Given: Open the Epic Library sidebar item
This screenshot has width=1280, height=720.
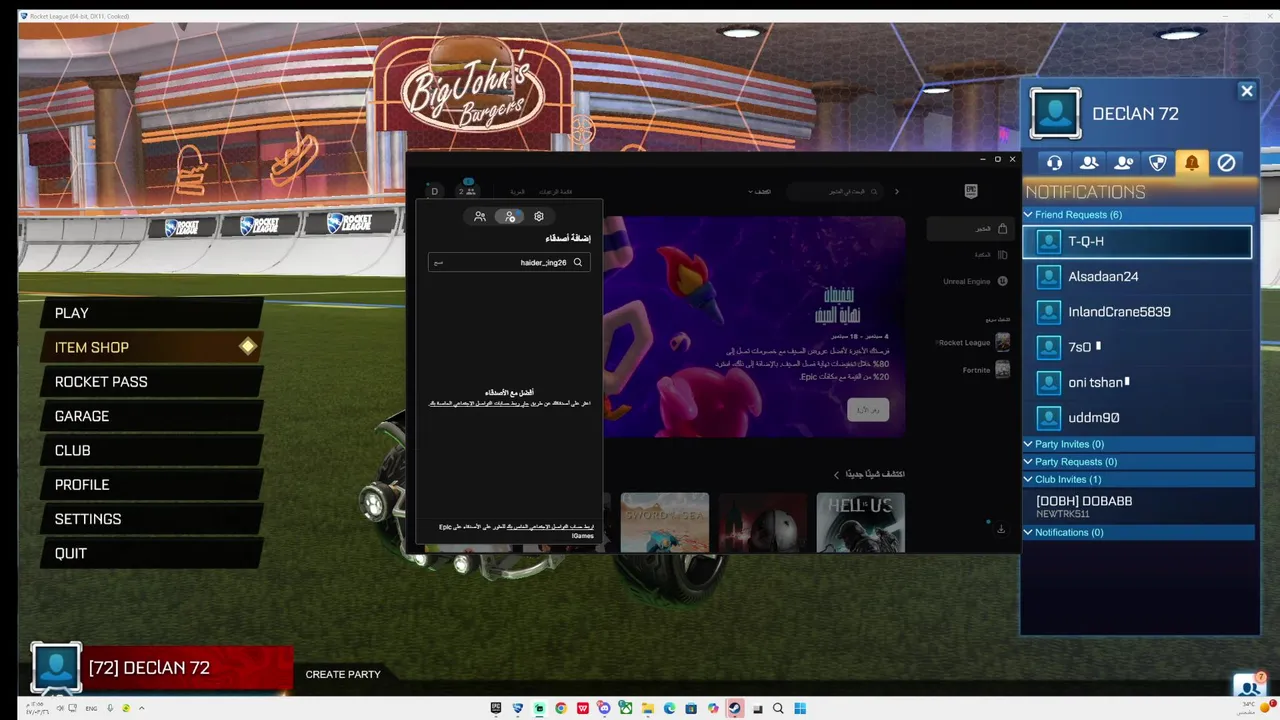Looking at the screenshot, I should pyautogui.click(x=993, y=255).
